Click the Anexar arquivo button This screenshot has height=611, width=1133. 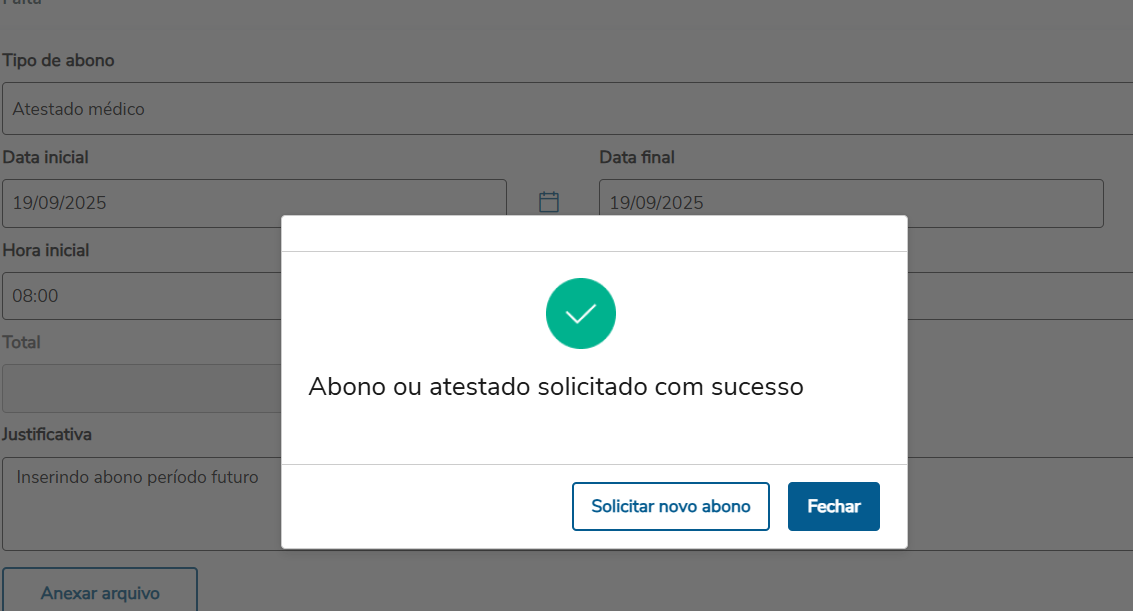(x=100, y=592)
